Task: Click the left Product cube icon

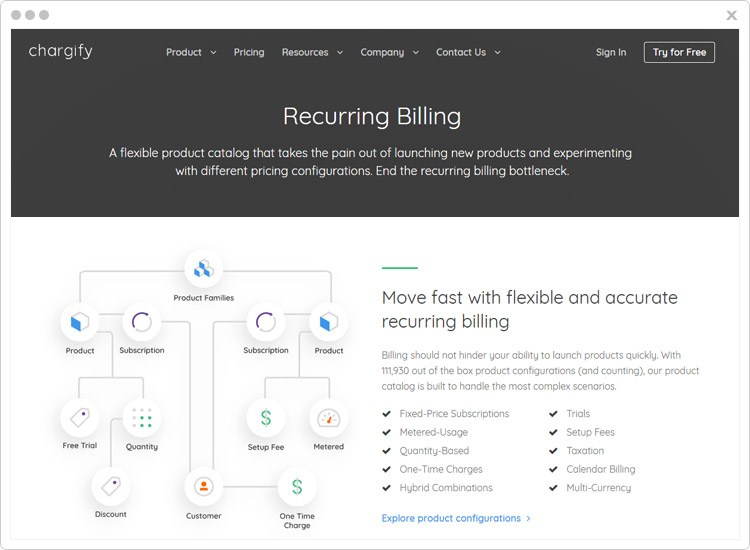Action: tap(80, 322)
